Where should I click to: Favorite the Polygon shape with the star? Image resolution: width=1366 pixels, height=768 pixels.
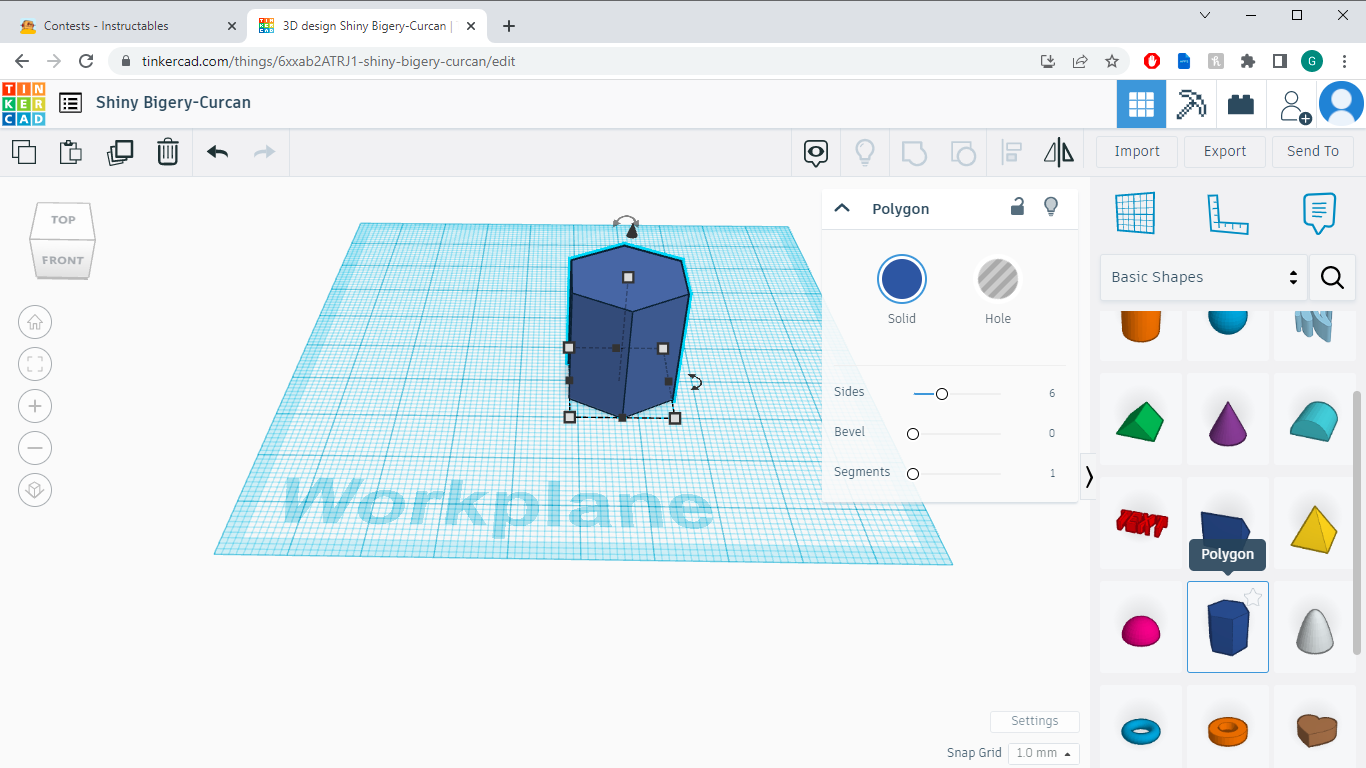tap(1253, 598)
